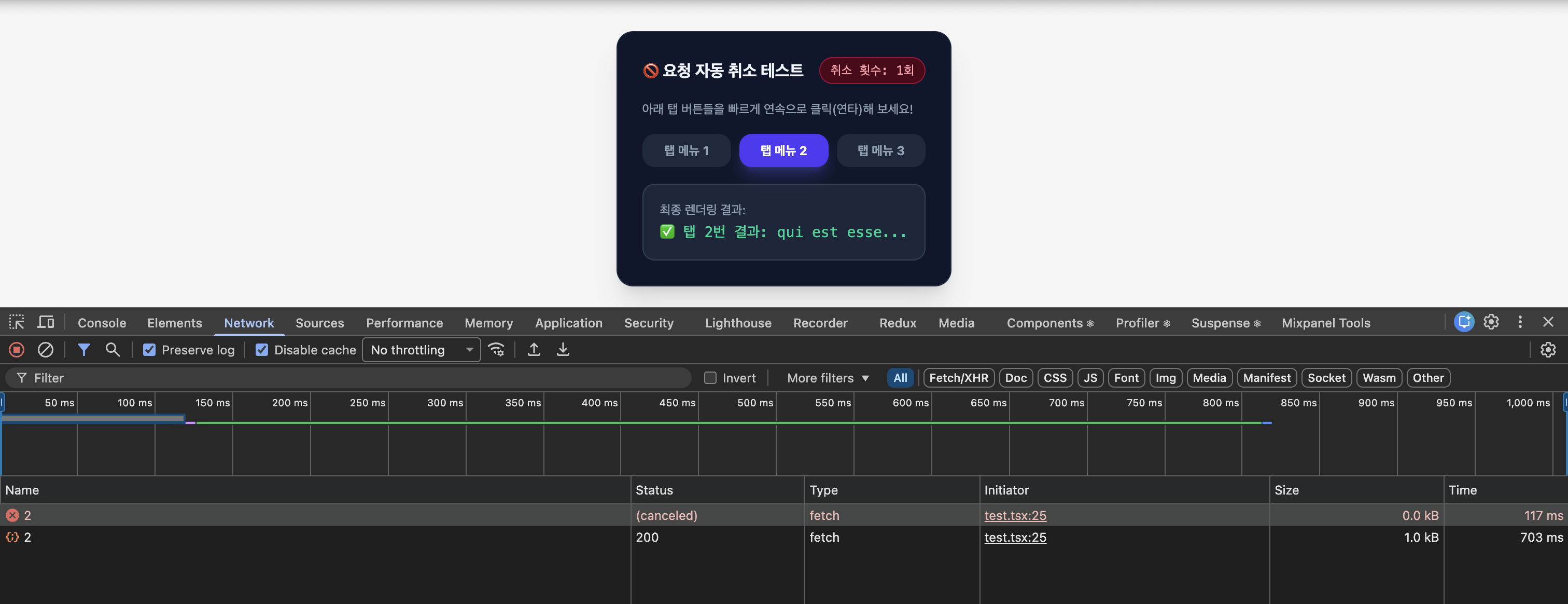The height and width of the screenshot is (604, 1568).
Task: Toggle the Disable cache checkbox
Action: coord(262,350)
